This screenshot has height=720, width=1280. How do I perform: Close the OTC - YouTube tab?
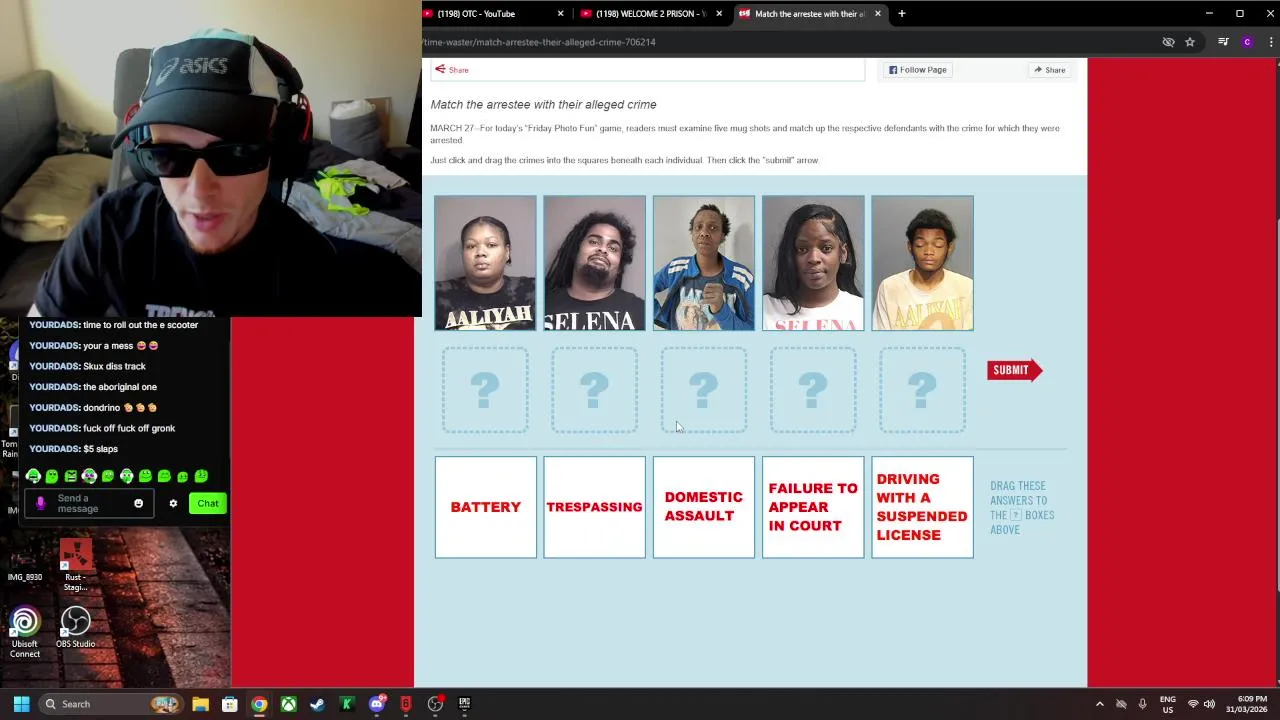pos(560,14)
